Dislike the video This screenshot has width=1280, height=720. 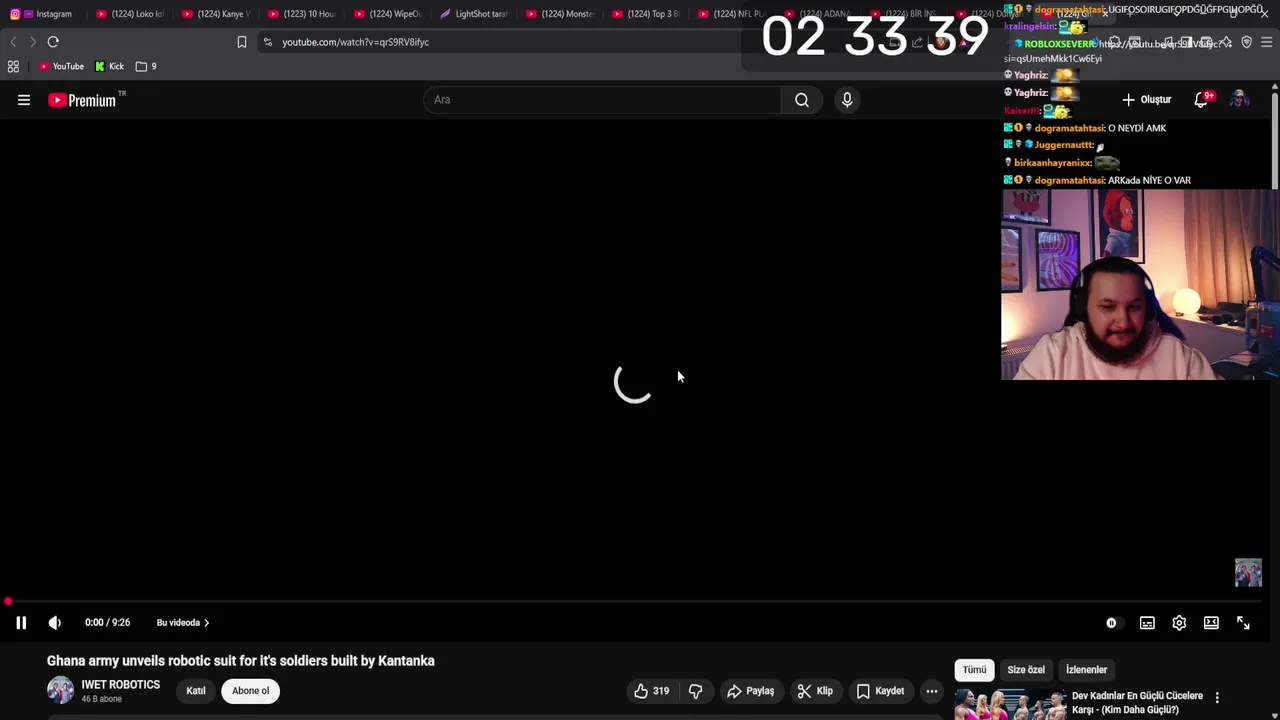pyautogui.click(x=695, y=691)
